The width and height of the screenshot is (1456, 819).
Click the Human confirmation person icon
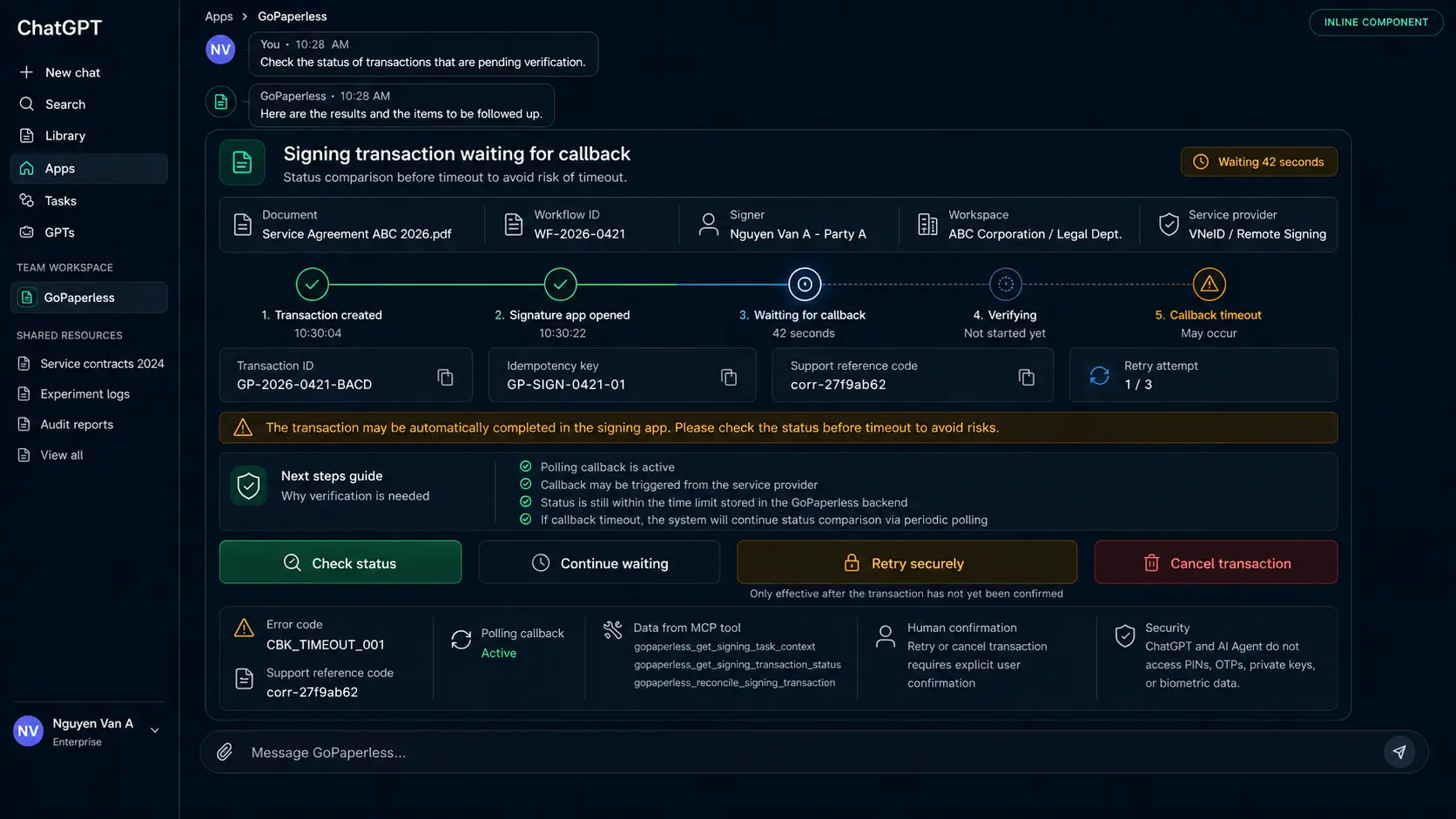[x=886, y=636]
